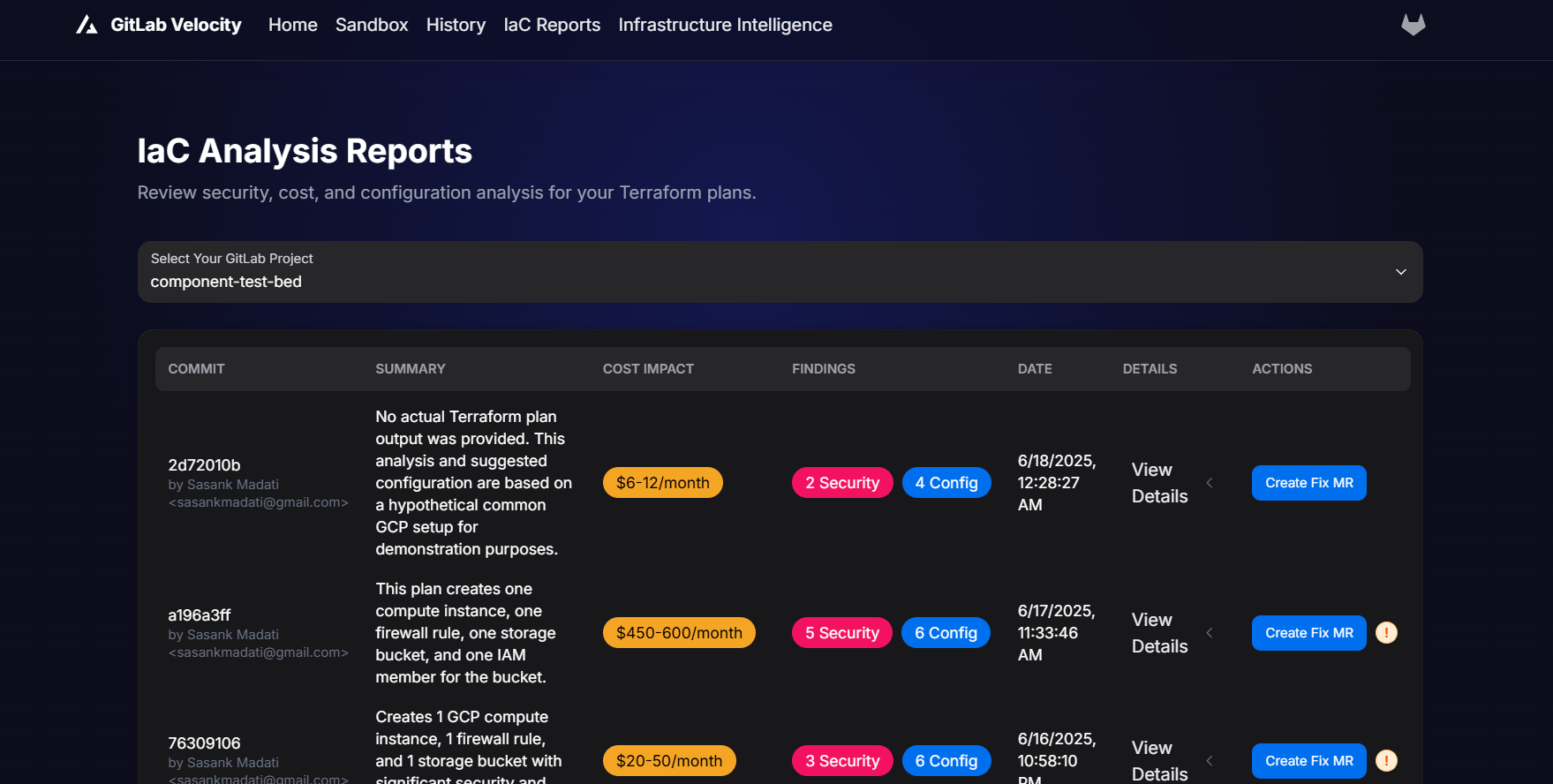Create Fix MR for commit 76309106
Screen dimensions: 1553x784
click(x=1308, y=761)
